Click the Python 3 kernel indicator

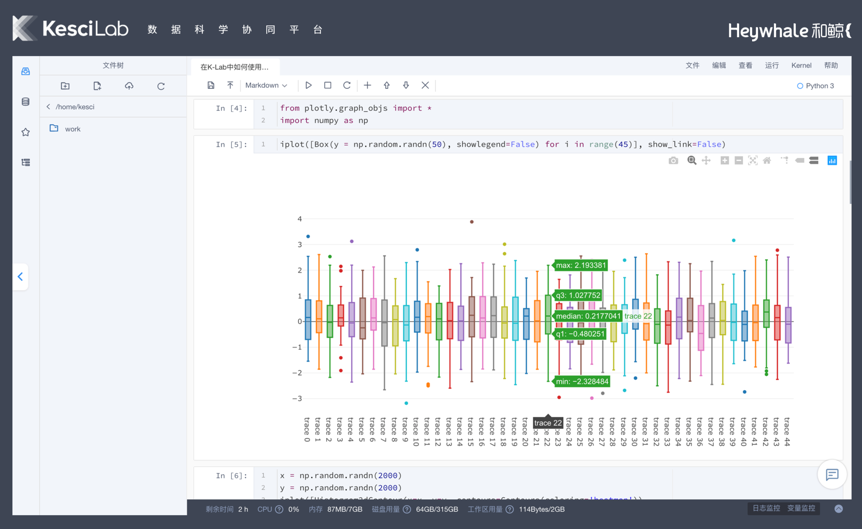tap(815, 86)
